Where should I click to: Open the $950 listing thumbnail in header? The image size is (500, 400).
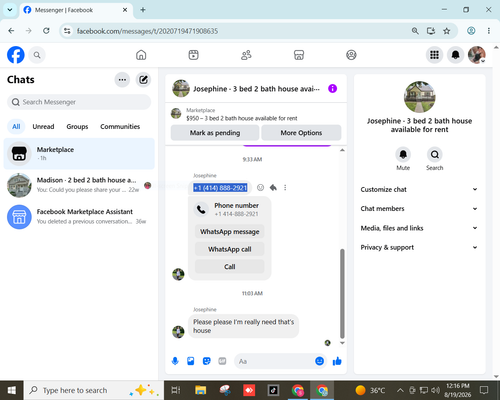[176, 114]
